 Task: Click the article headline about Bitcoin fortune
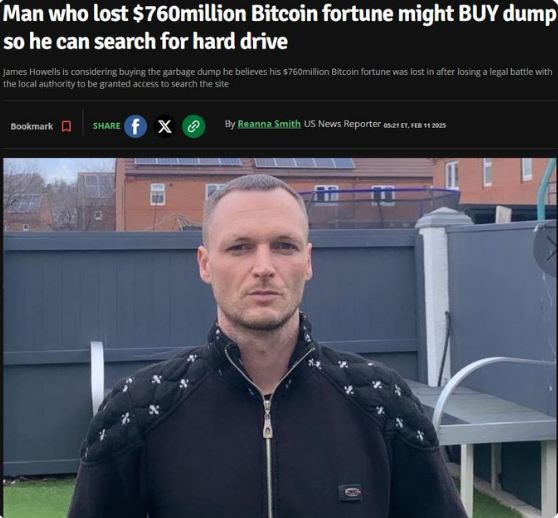[279, 27]
